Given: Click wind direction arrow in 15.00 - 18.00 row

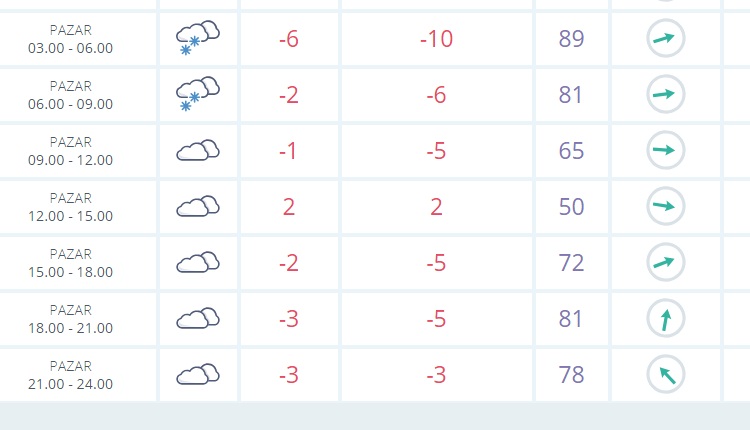Looking at the screenshot, I should [x=665, y=262].
